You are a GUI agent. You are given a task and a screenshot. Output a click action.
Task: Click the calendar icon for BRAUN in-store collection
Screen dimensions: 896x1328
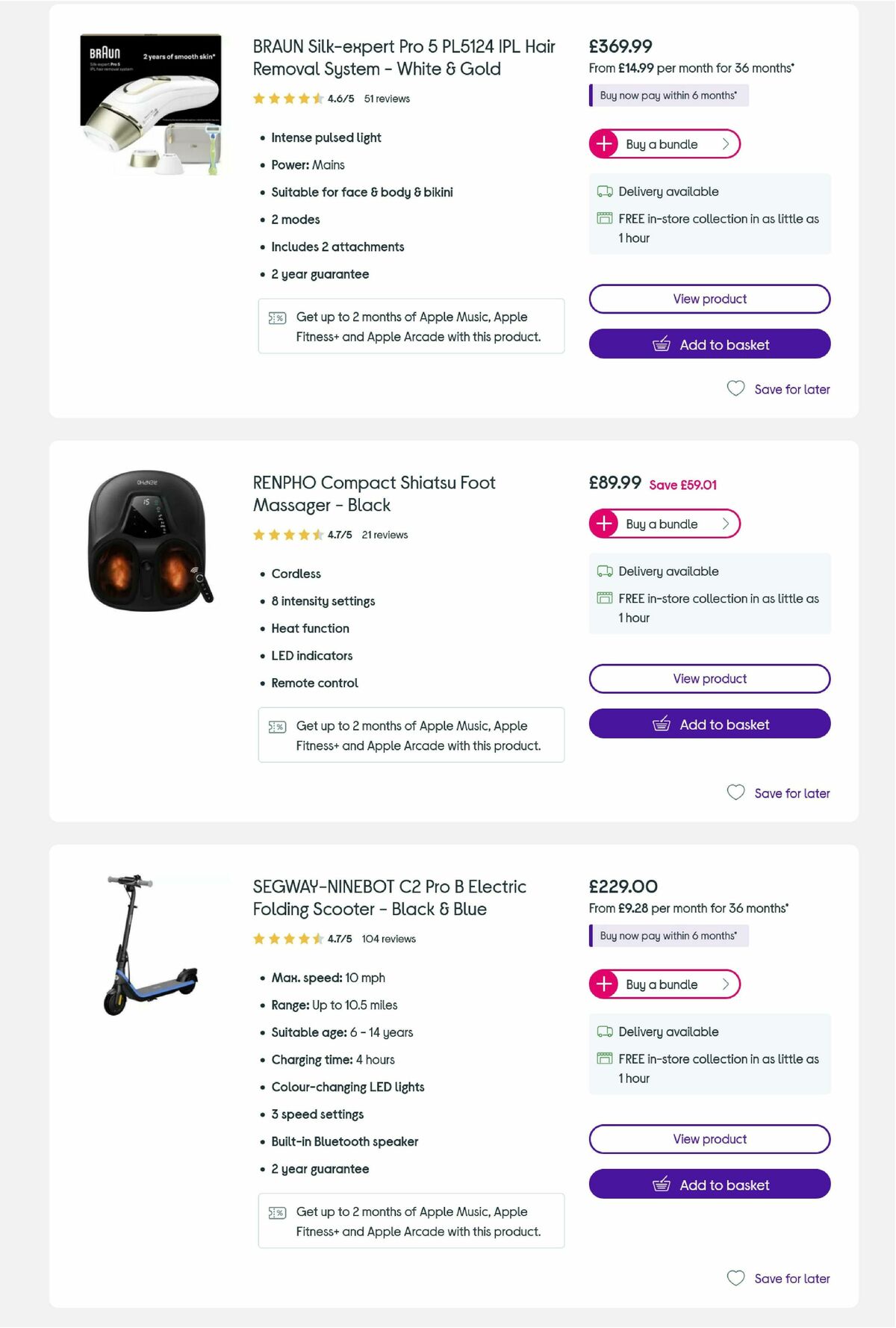[604, 219]
